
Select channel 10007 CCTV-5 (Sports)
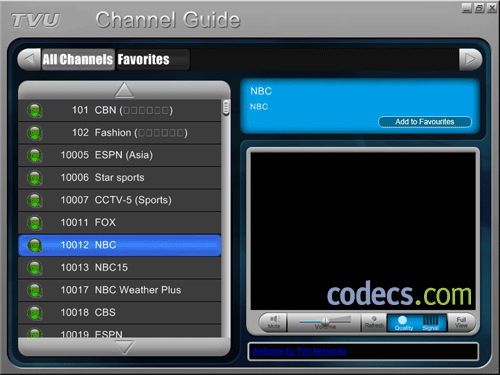click(120, 200)
